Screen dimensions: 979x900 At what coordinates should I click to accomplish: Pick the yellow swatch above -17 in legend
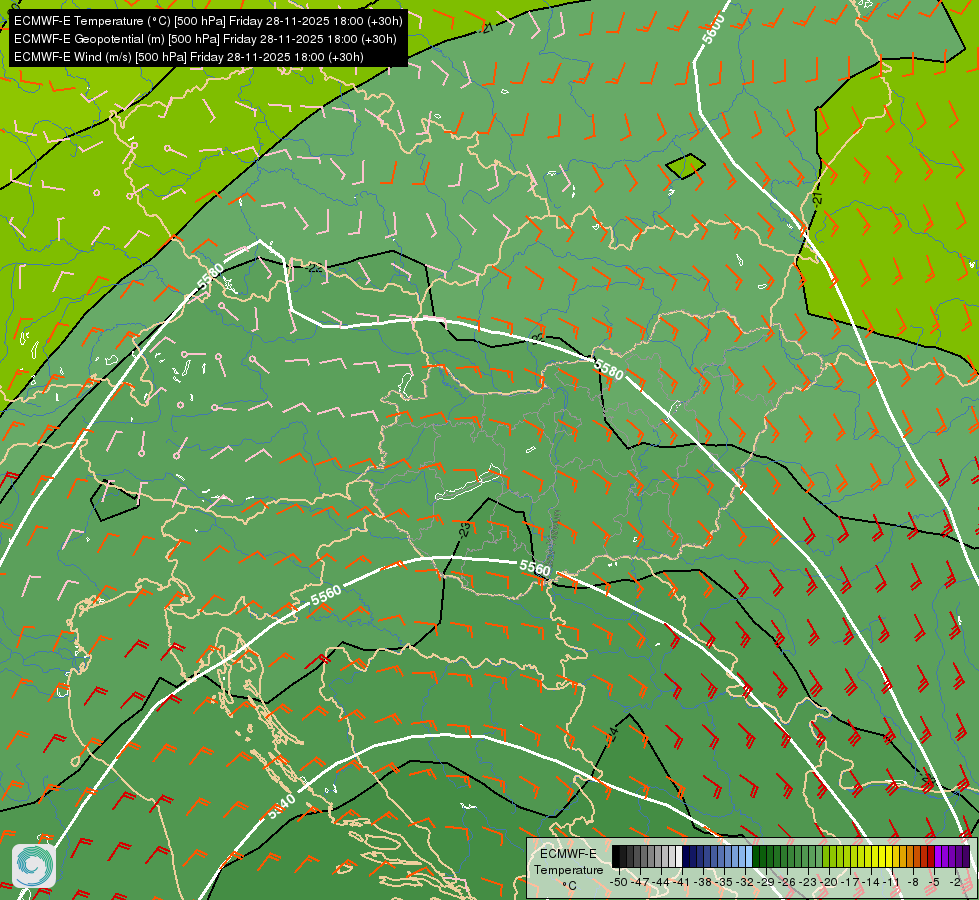pyautogui.click(x=854, y=856)
